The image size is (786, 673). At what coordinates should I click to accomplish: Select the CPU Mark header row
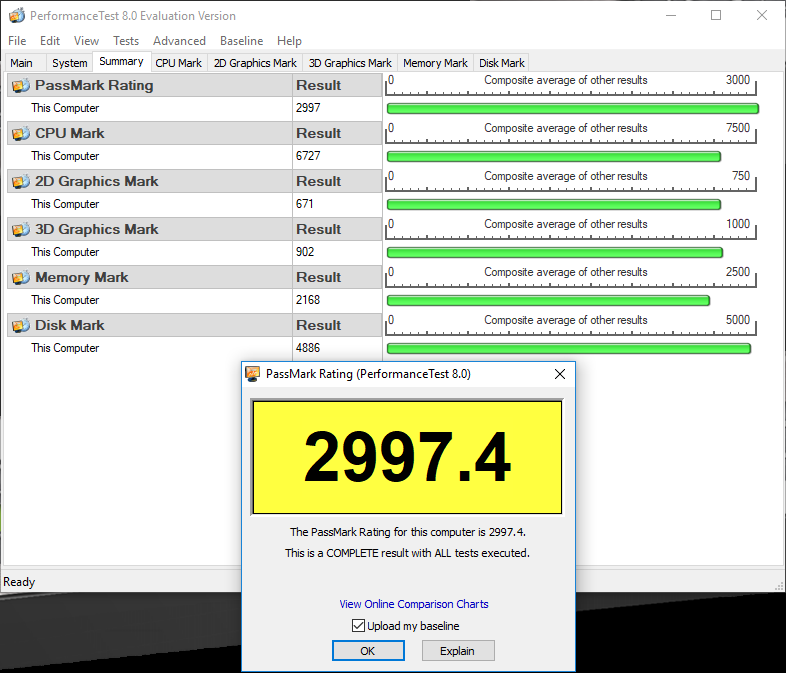pyautogui.click(x=194, y=133)
